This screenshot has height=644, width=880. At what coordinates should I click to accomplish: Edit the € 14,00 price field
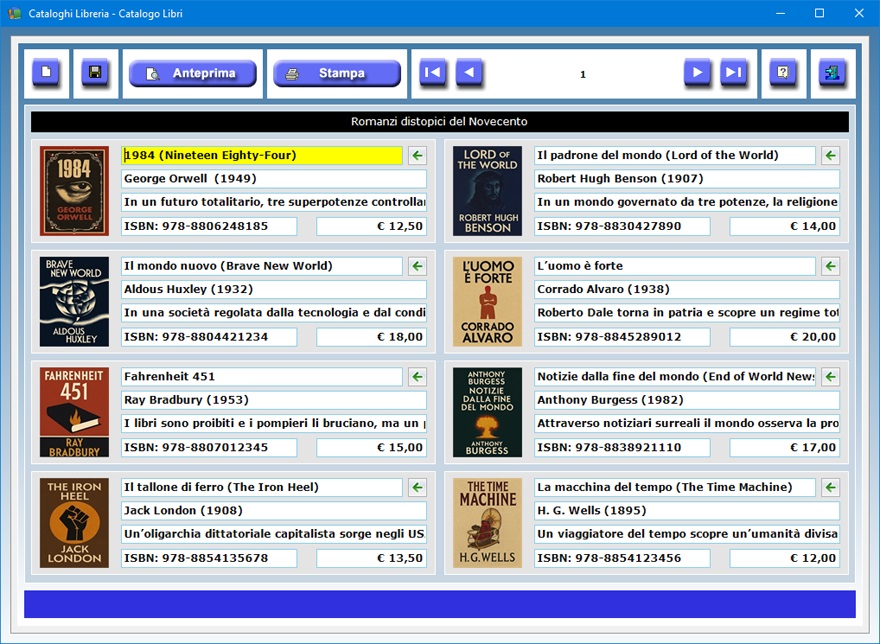pos(784,227)
